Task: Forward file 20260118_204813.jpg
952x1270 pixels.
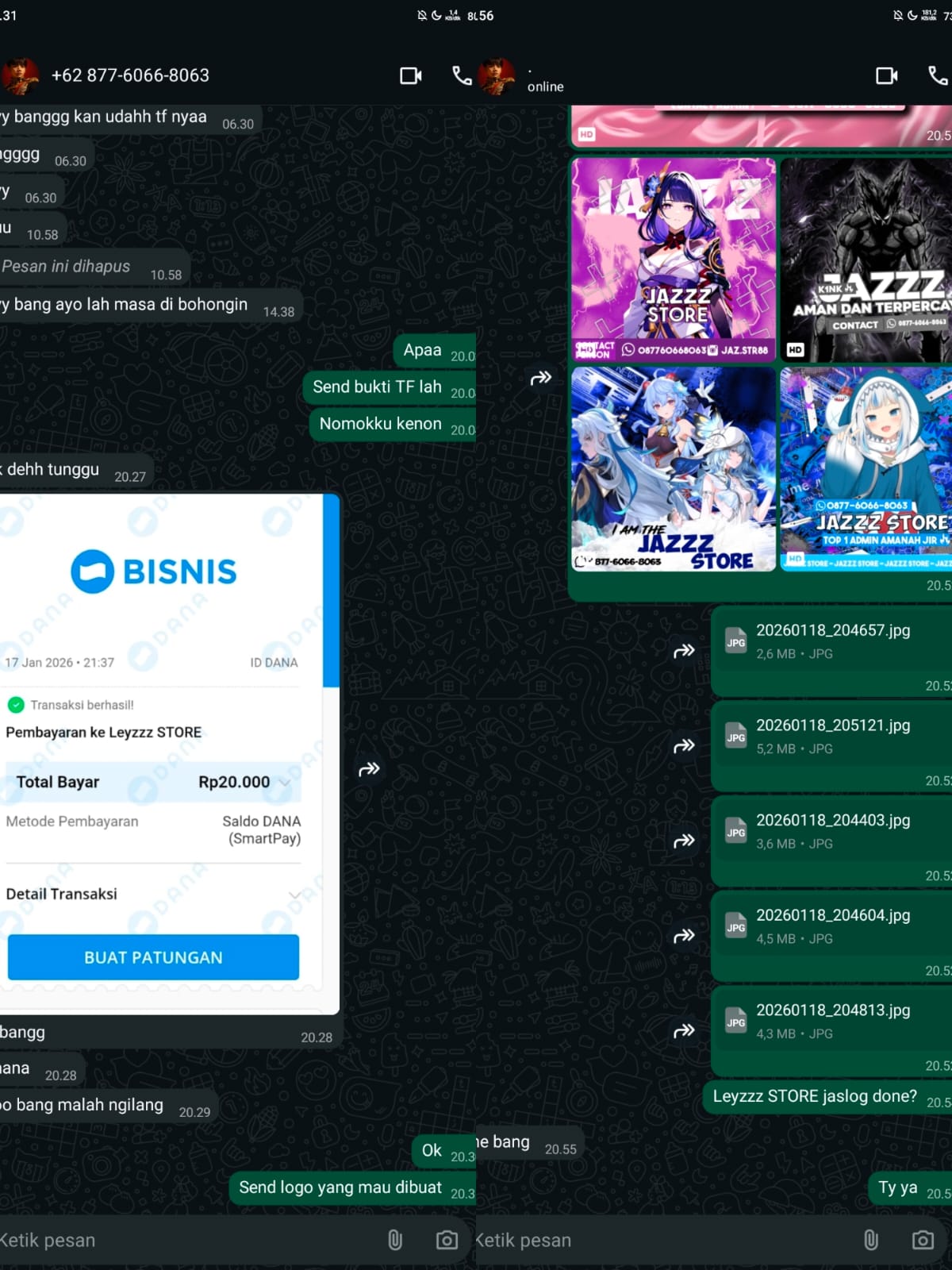Action: coord(684,1030)
